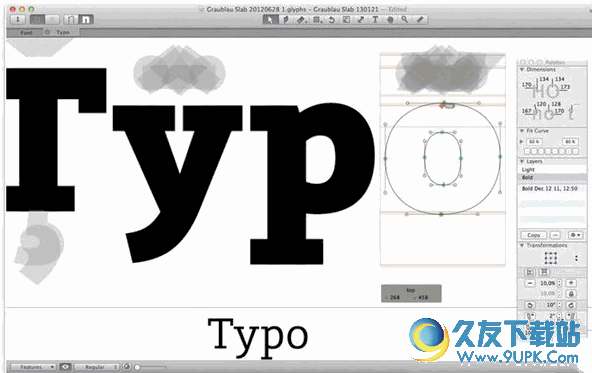Toggle the black/white preview invert button
The height and width of the screenshot is (373, 592).
[127, 367]
